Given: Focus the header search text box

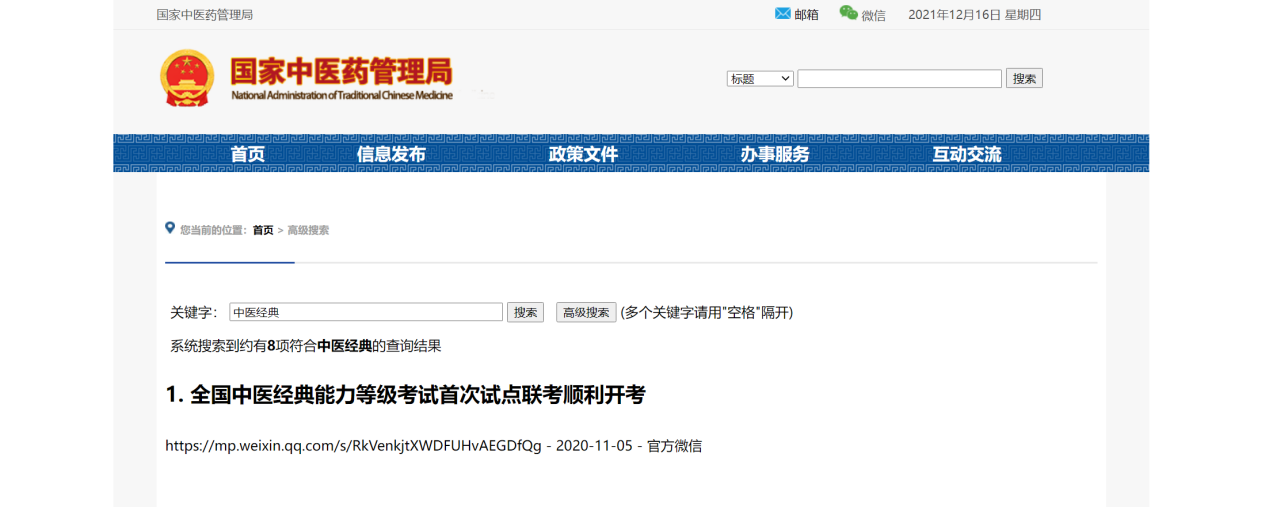Looking at the screenshot, I should point(899,79).
